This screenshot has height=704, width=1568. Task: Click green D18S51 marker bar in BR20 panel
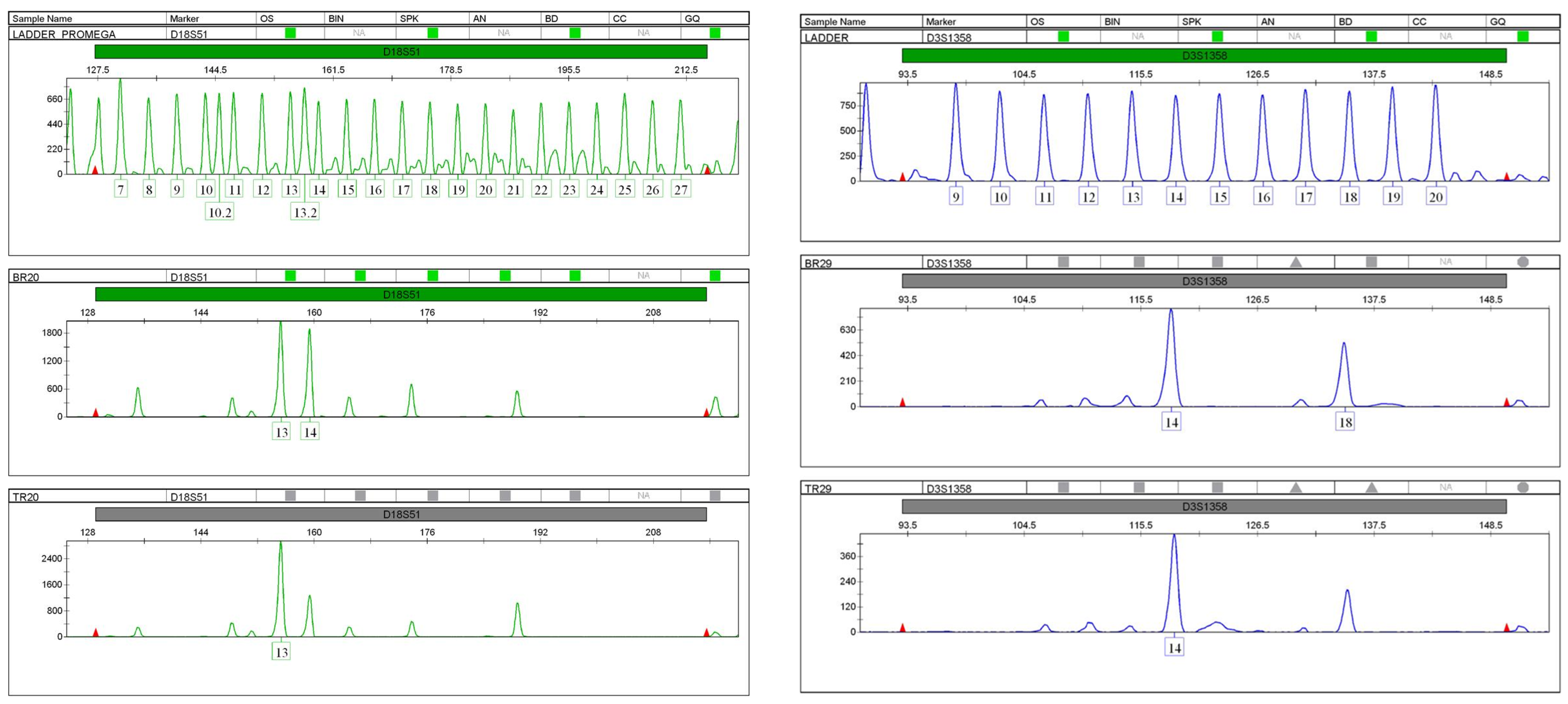401,294
